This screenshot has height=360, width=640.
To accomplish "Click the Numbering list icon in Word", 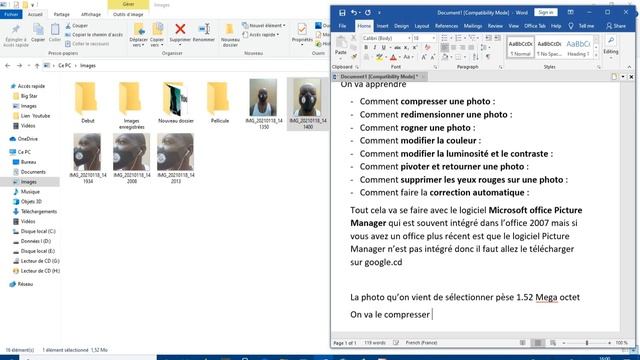I will (x=458, y=38).
